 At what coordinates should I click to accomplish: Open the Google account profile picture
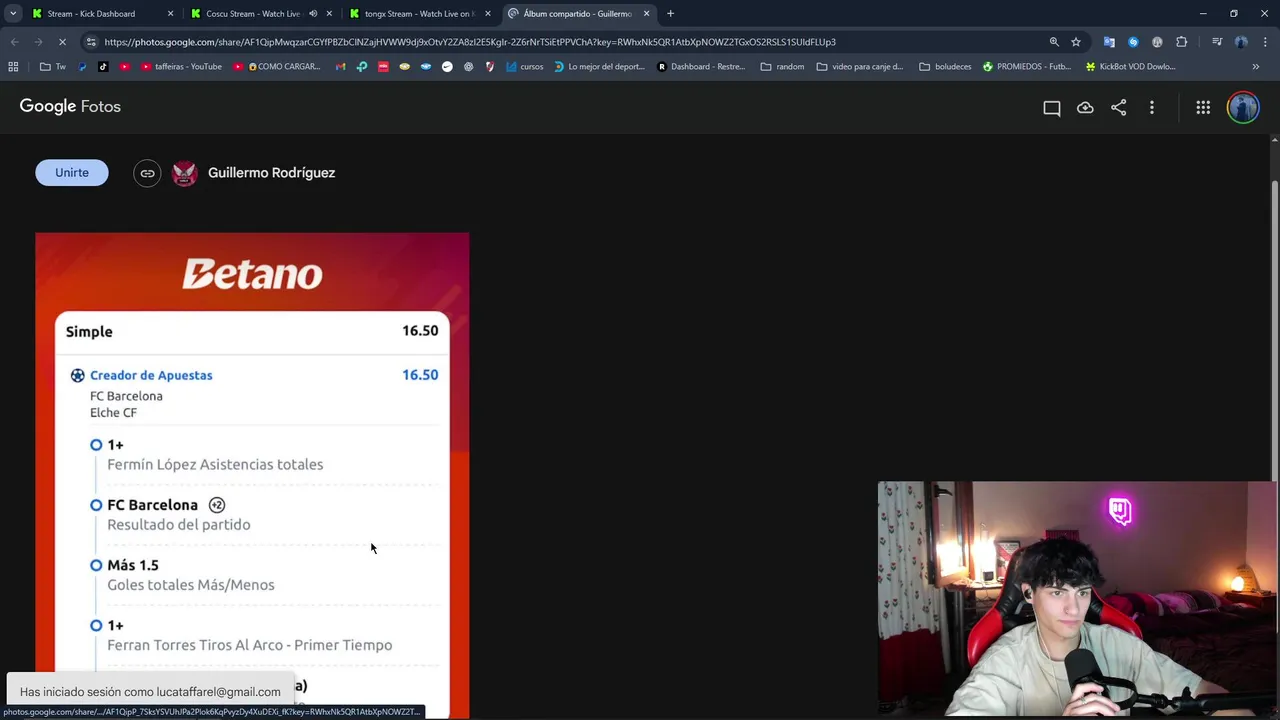click(1243, 108)
